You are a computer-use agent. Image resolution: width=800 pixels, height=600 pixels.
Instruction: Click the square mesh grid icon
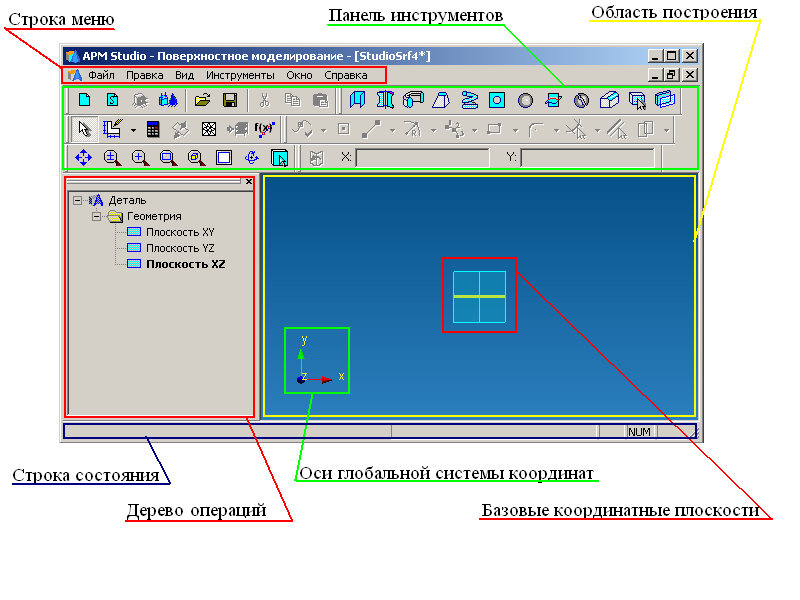(209, 129)
